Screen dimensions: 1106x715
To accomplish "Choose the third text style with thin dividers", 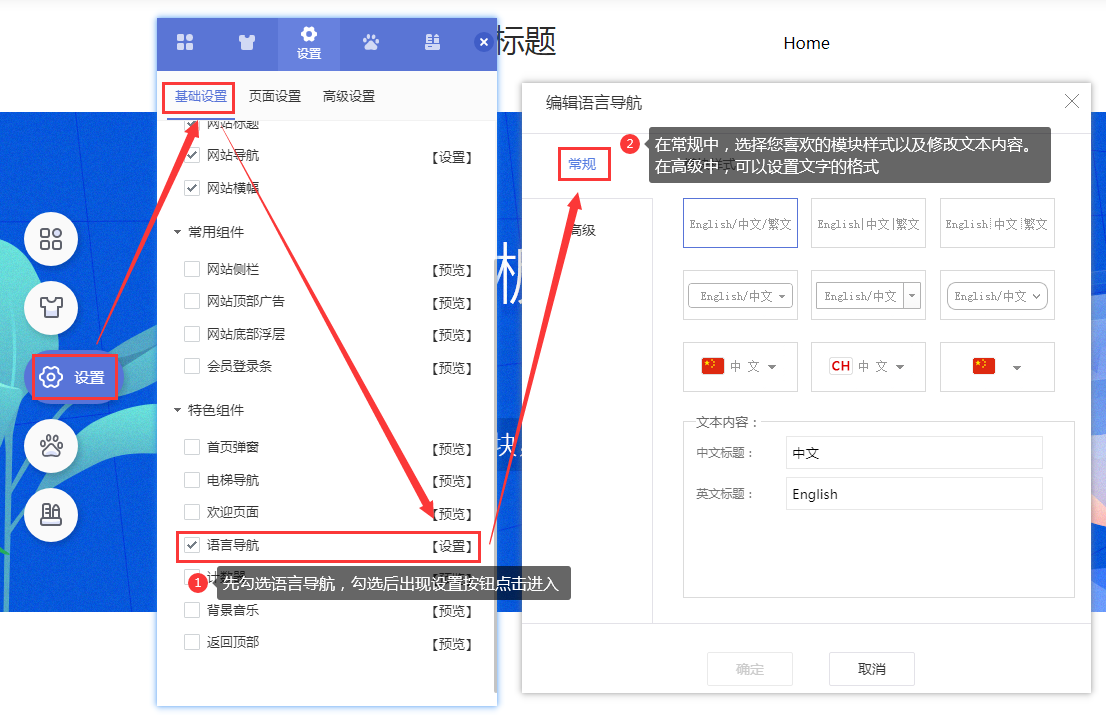I will point(997,224).
